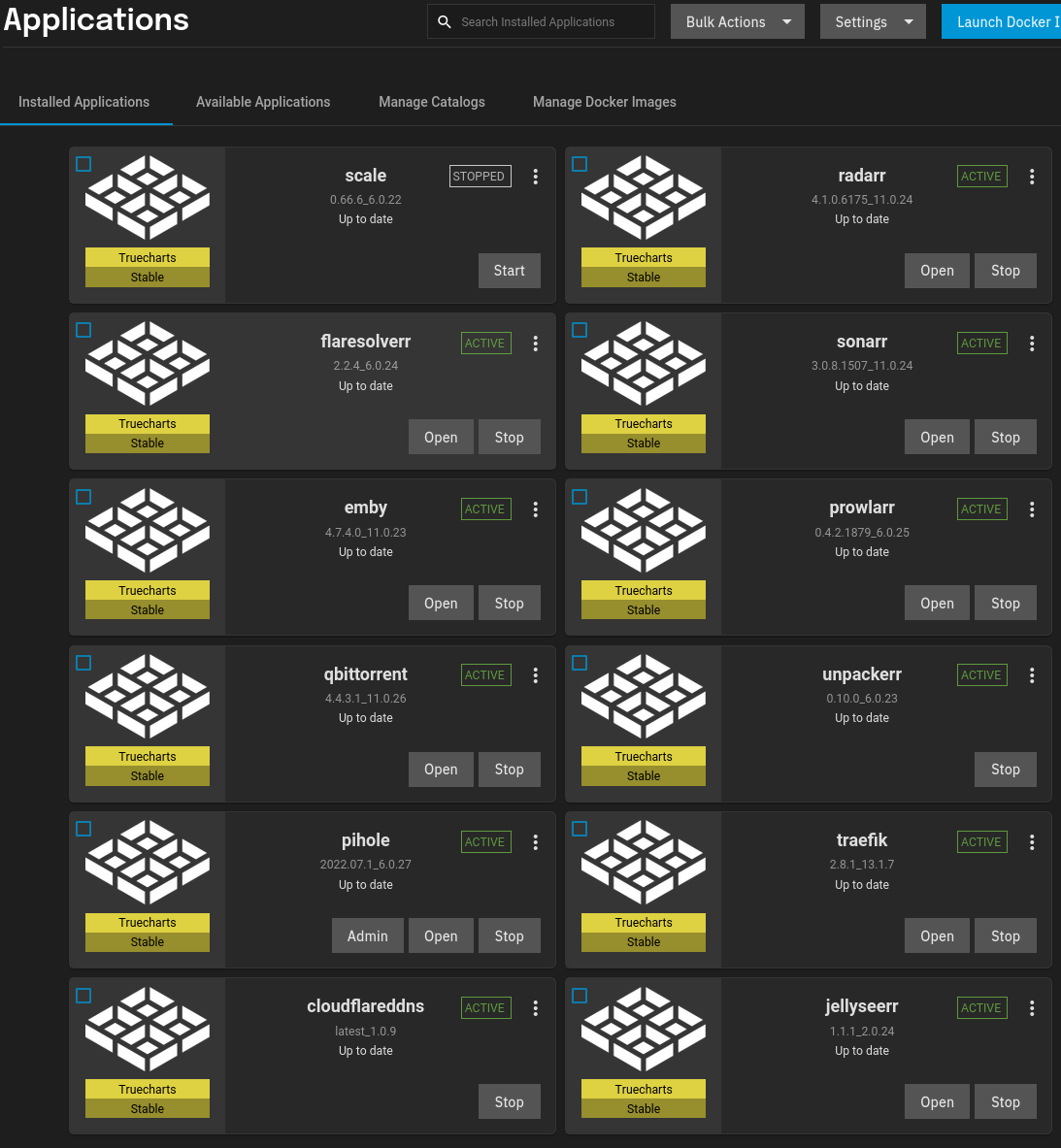Click the sonarr app logo
The height and width of the screenshot is (1148, 1061).
click(x=644, y=363)
